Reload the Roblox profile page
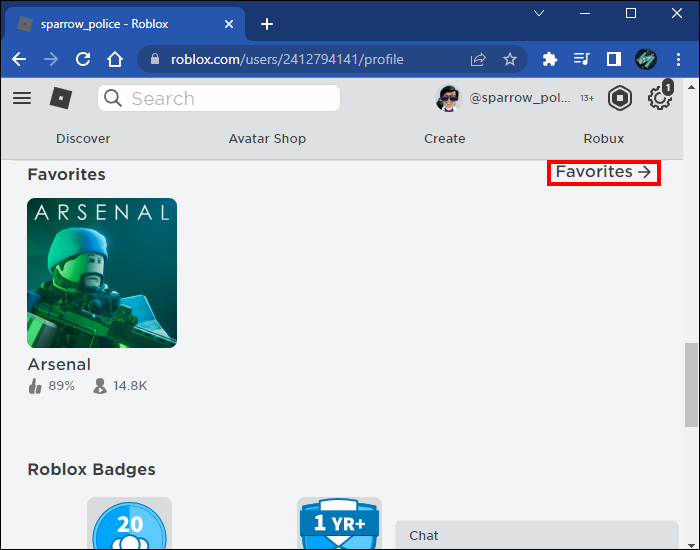 [83, 59]
